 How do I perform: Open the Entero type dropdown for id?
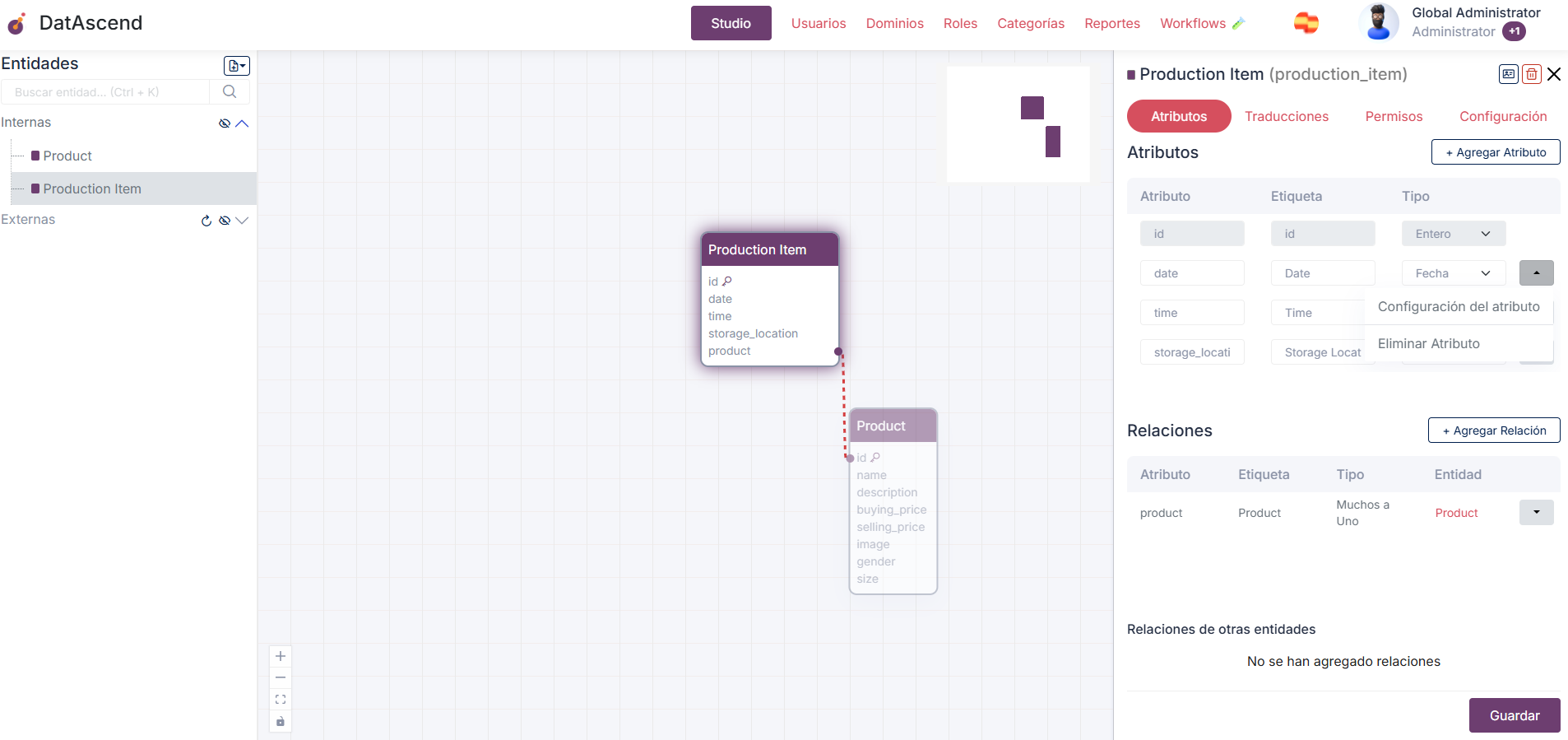[1453, 234]
